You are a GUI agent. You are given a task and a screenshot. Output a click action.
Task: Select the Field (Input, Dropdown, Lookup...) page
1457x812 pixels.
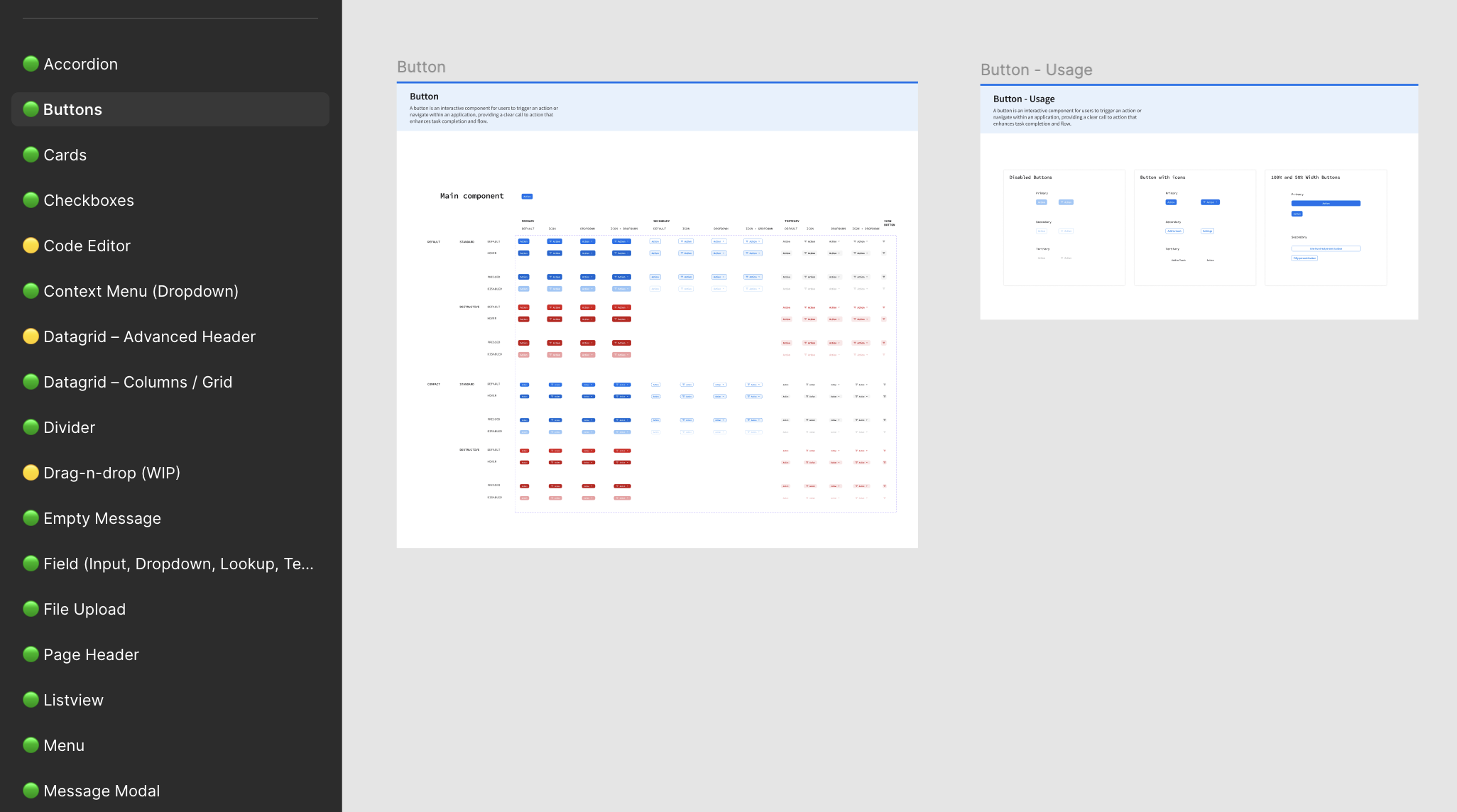170,564
